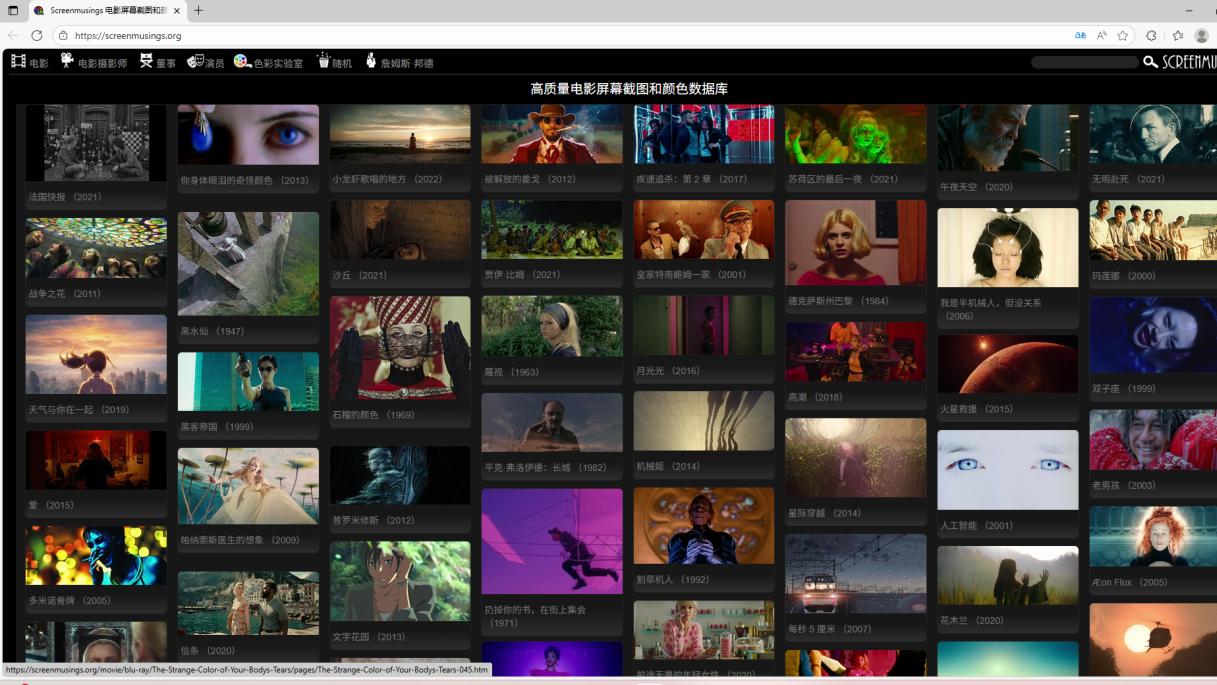
Task: Open the 色彩实验室 color lab menu
Action: click(x=268, y=62)
